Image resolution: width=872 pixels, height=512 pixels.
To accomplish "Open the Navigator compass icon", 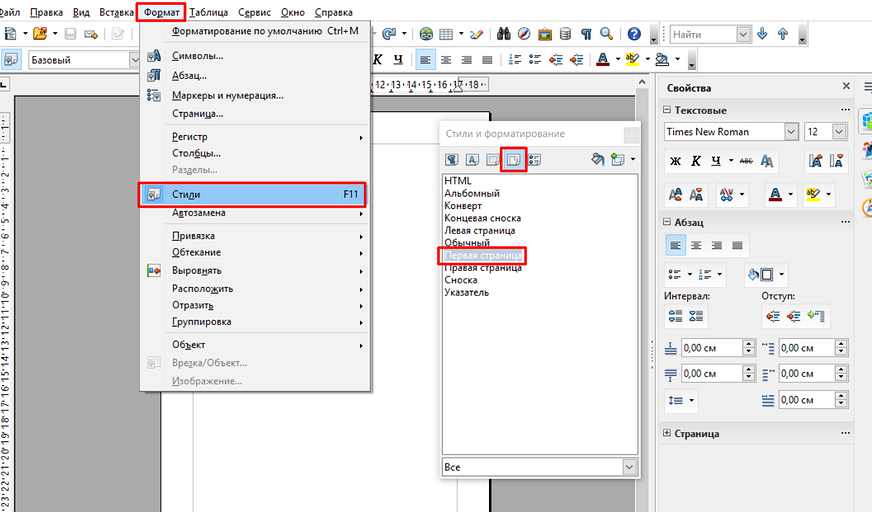I will pos(523,34).
